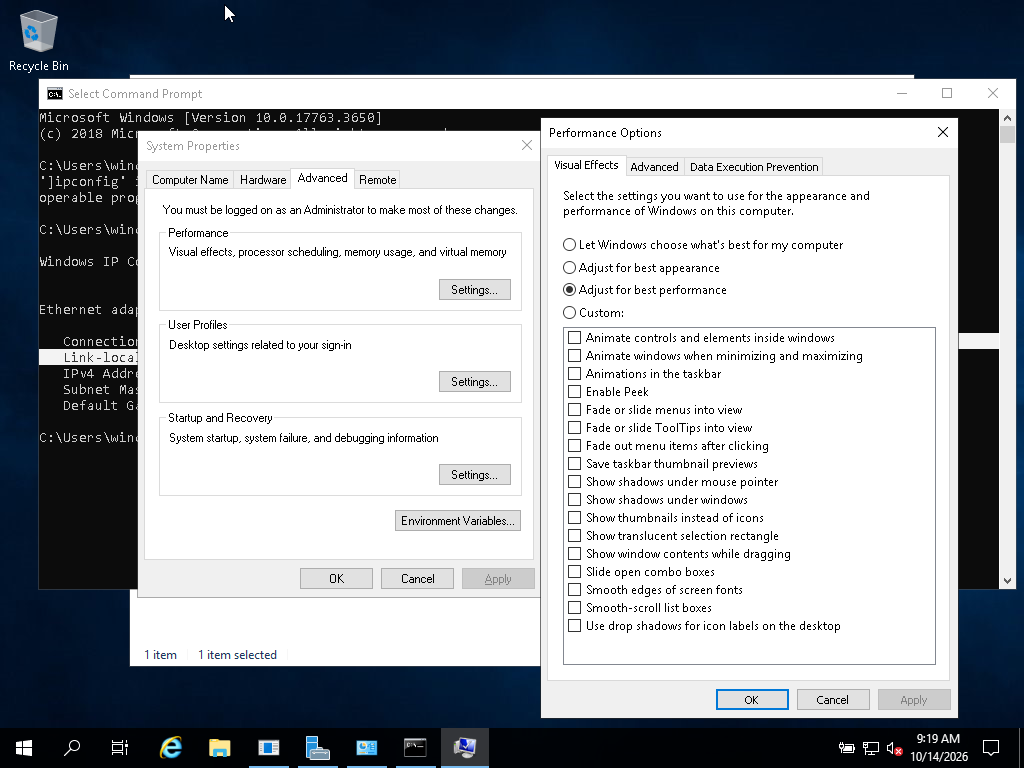Check Show window contents while dragging

click(x=575, y=554)
